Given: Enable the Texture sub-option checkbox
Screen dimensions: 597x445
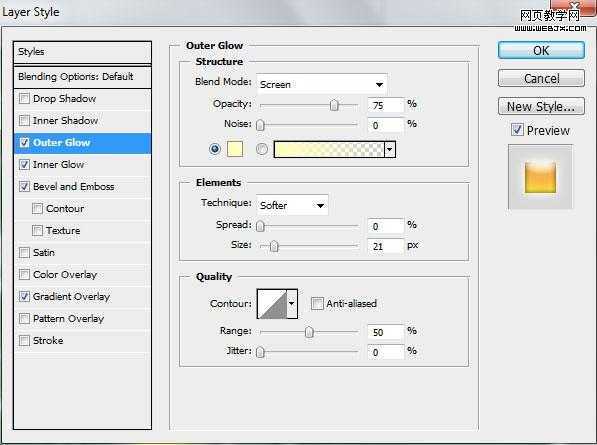Looking at the screenshot, I should click(x=37, y=231).
